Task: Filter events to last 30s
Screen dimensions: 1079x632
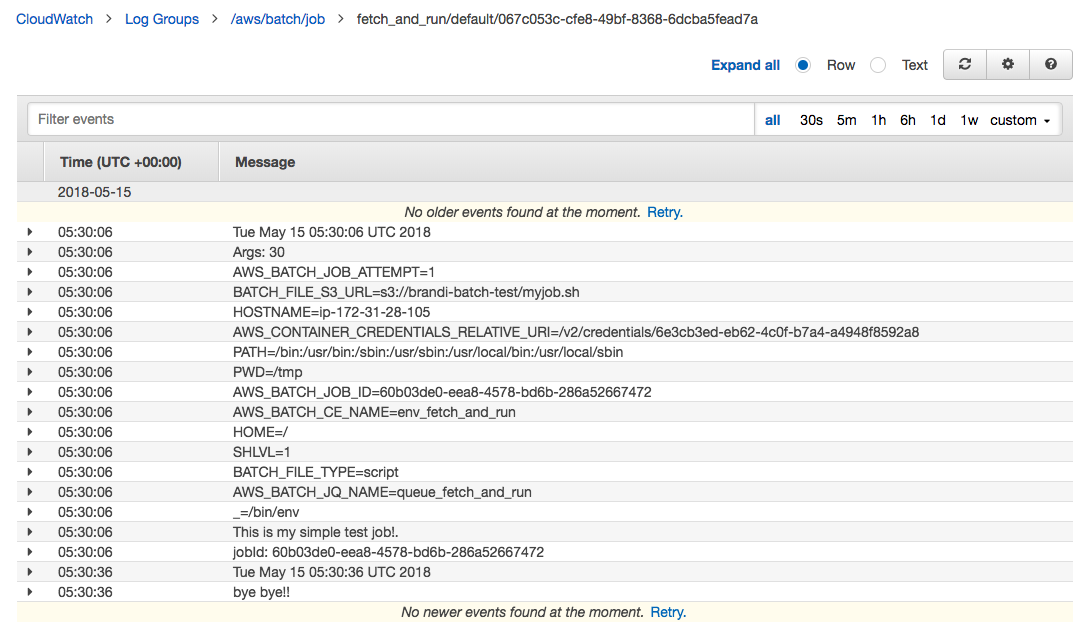Action: [811, 120]
